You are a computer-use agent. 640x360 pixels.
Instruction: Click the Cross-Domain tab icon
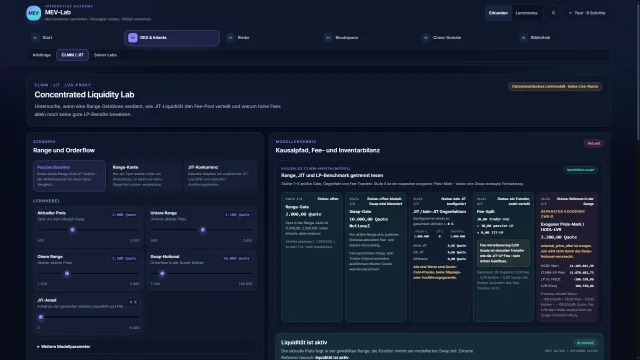425,38
